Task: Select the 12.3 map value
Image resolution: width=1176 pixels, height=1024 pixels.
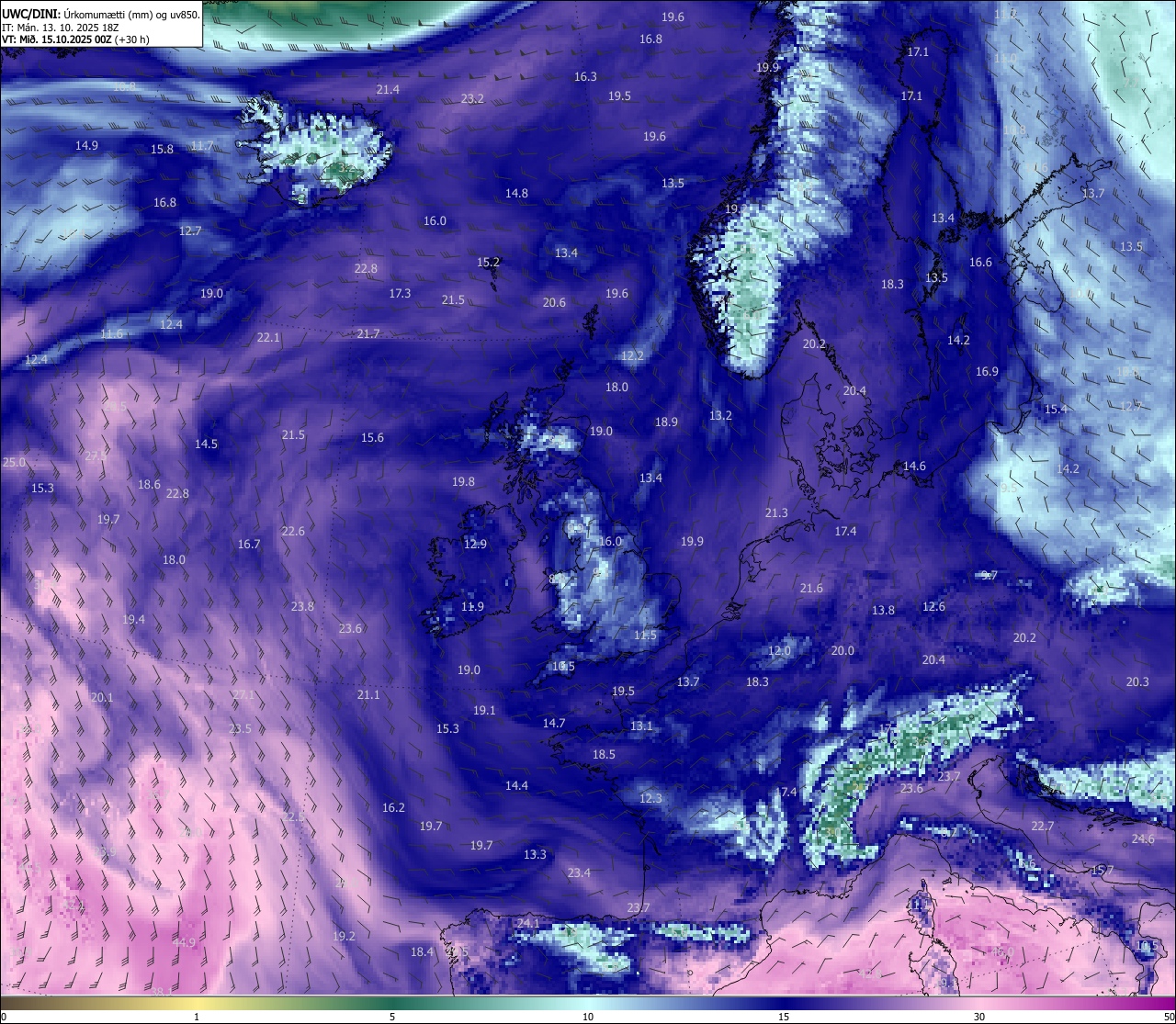Action: click(x=650, y=798)
